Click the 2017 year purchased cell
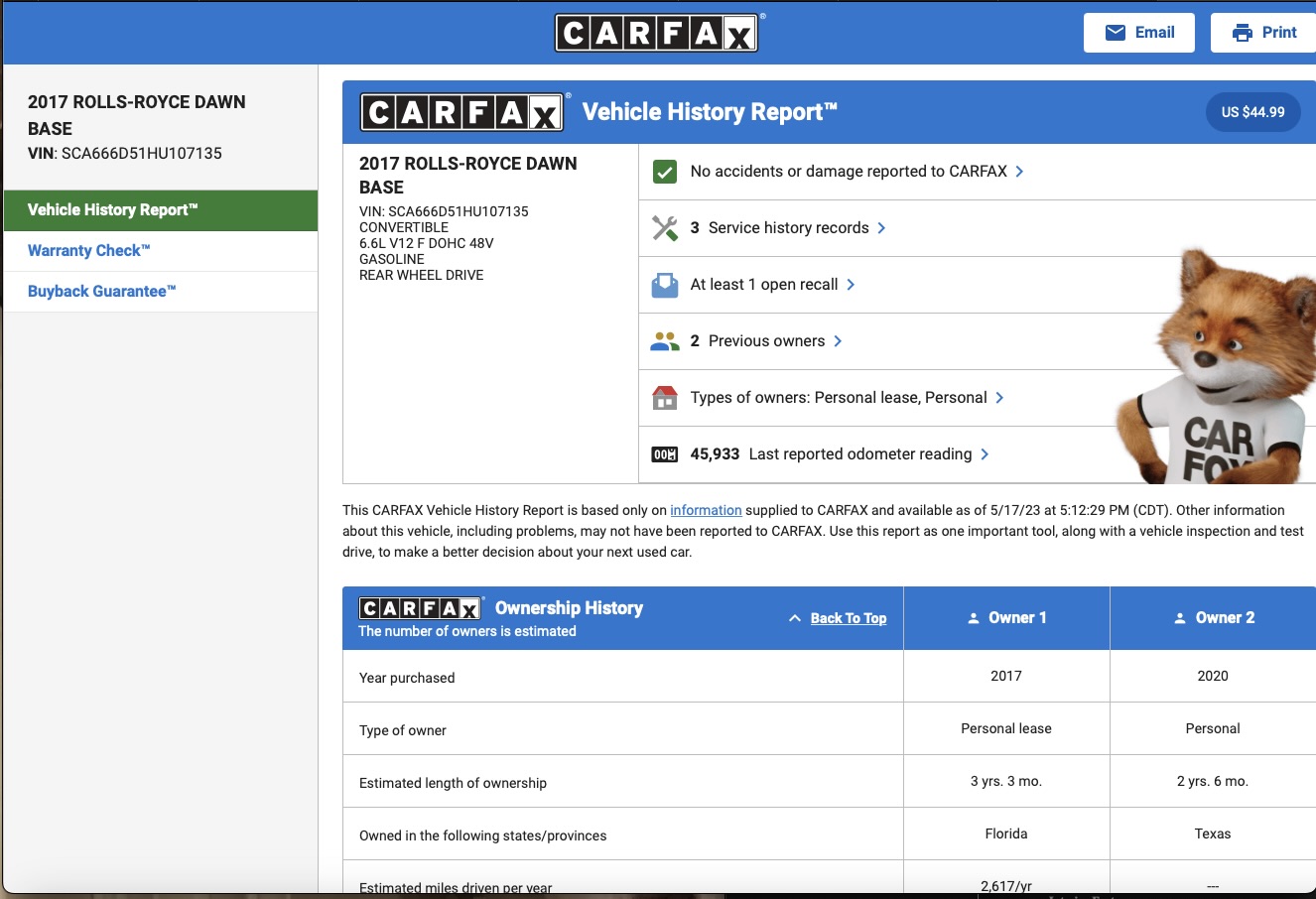The height and width of the screenshot is (899, 1316). pos(1006,676)
